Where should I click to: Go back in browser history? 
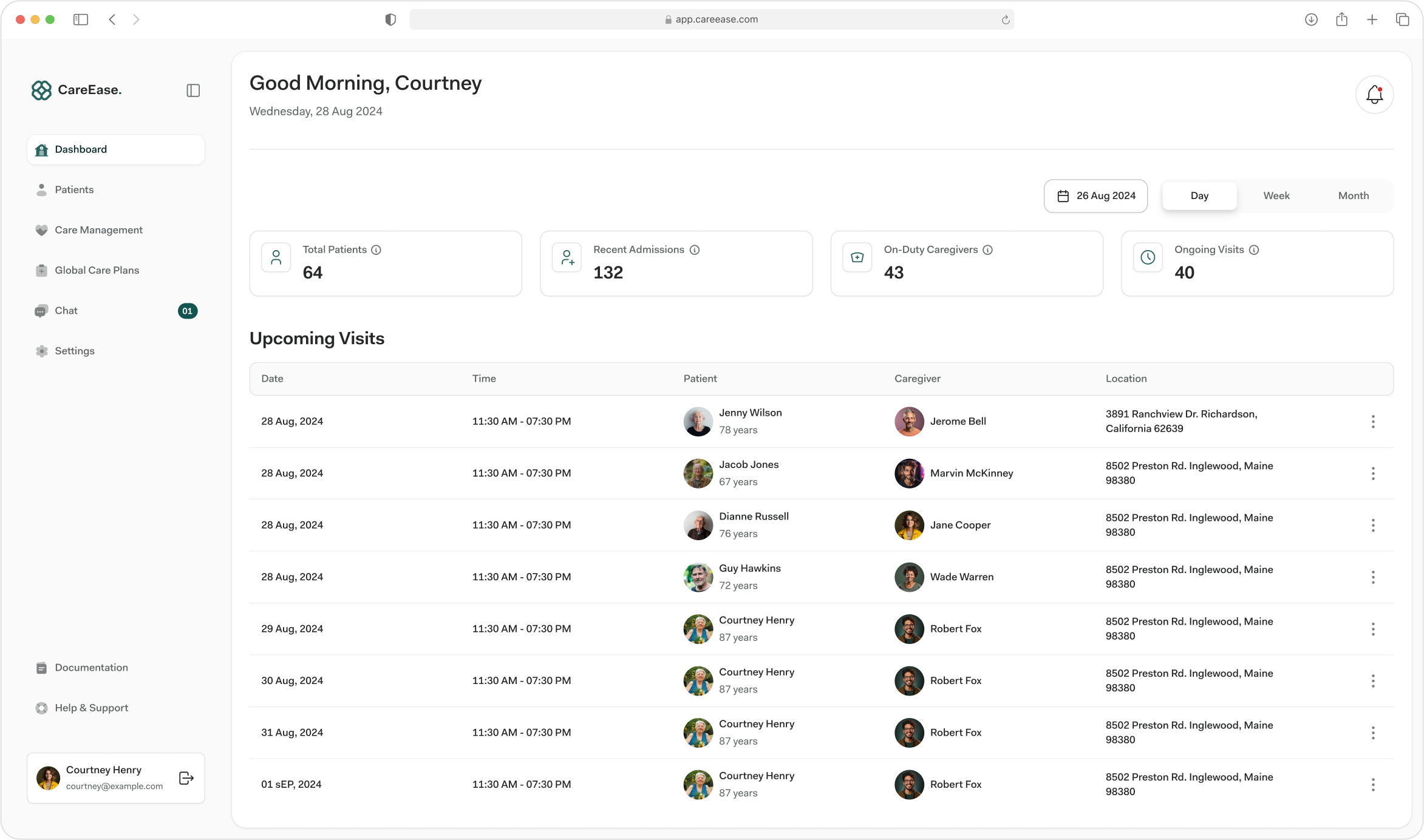(x=112, y=19)
